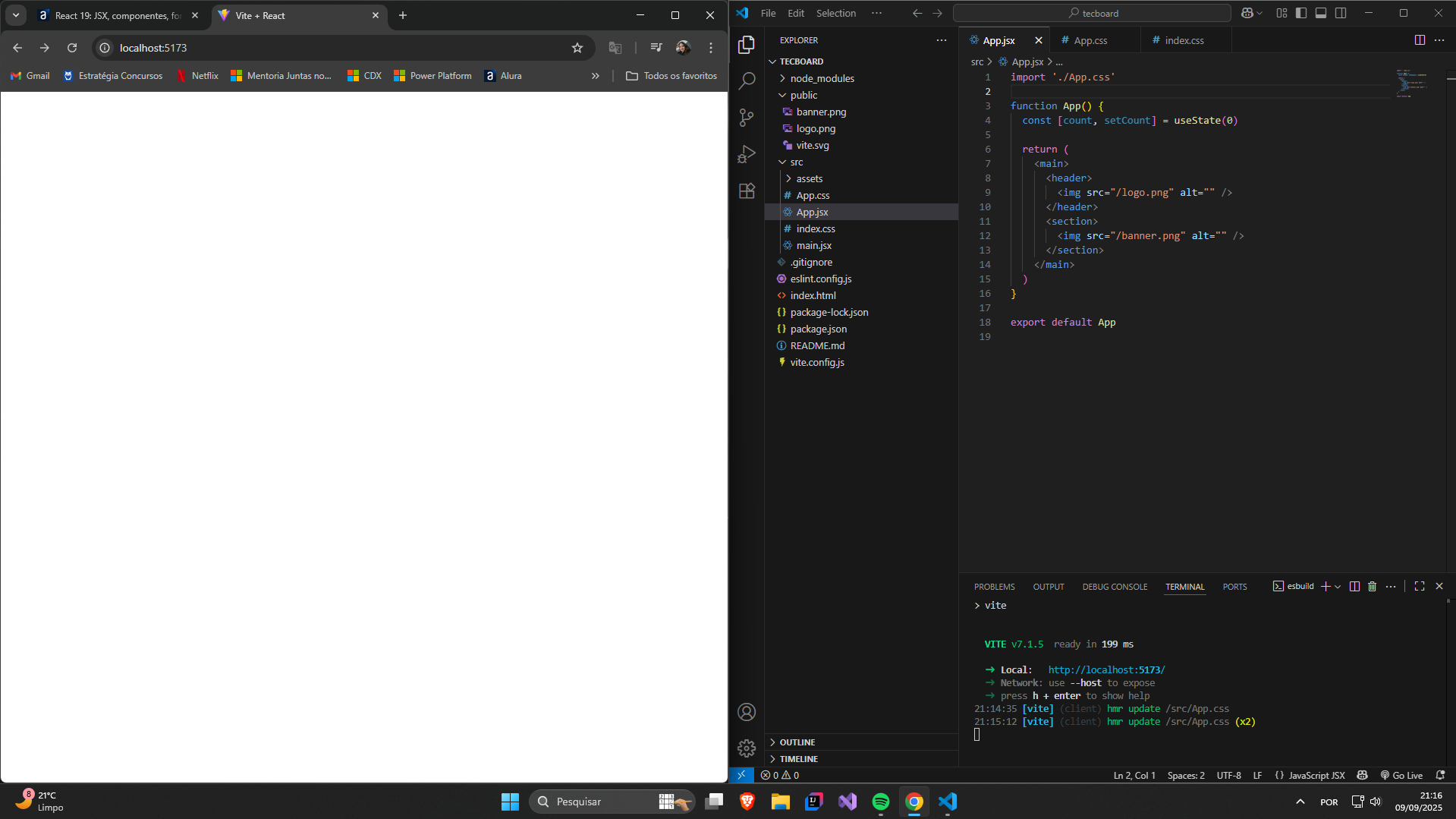
Task: Open Customize Layout icon in title bar
Action: click(x=1281, y=13)
